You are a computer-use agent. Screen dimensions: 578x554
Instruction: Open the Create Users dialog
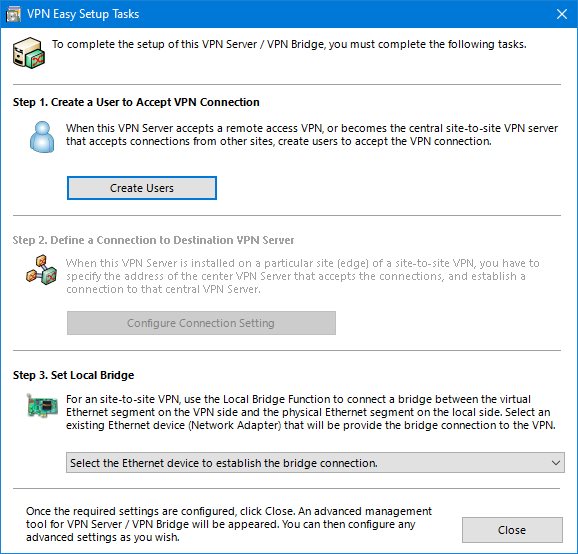click(x=142, y=188)
